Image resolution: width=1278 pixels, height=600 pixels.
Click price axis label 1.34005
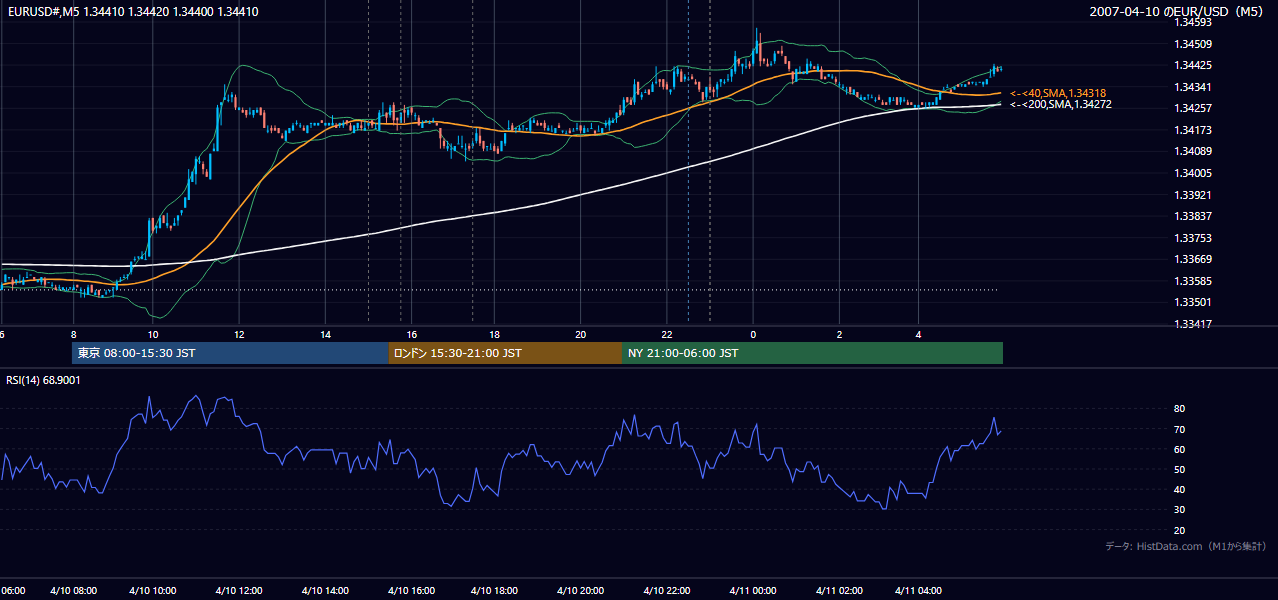[x=1193, y=173]
